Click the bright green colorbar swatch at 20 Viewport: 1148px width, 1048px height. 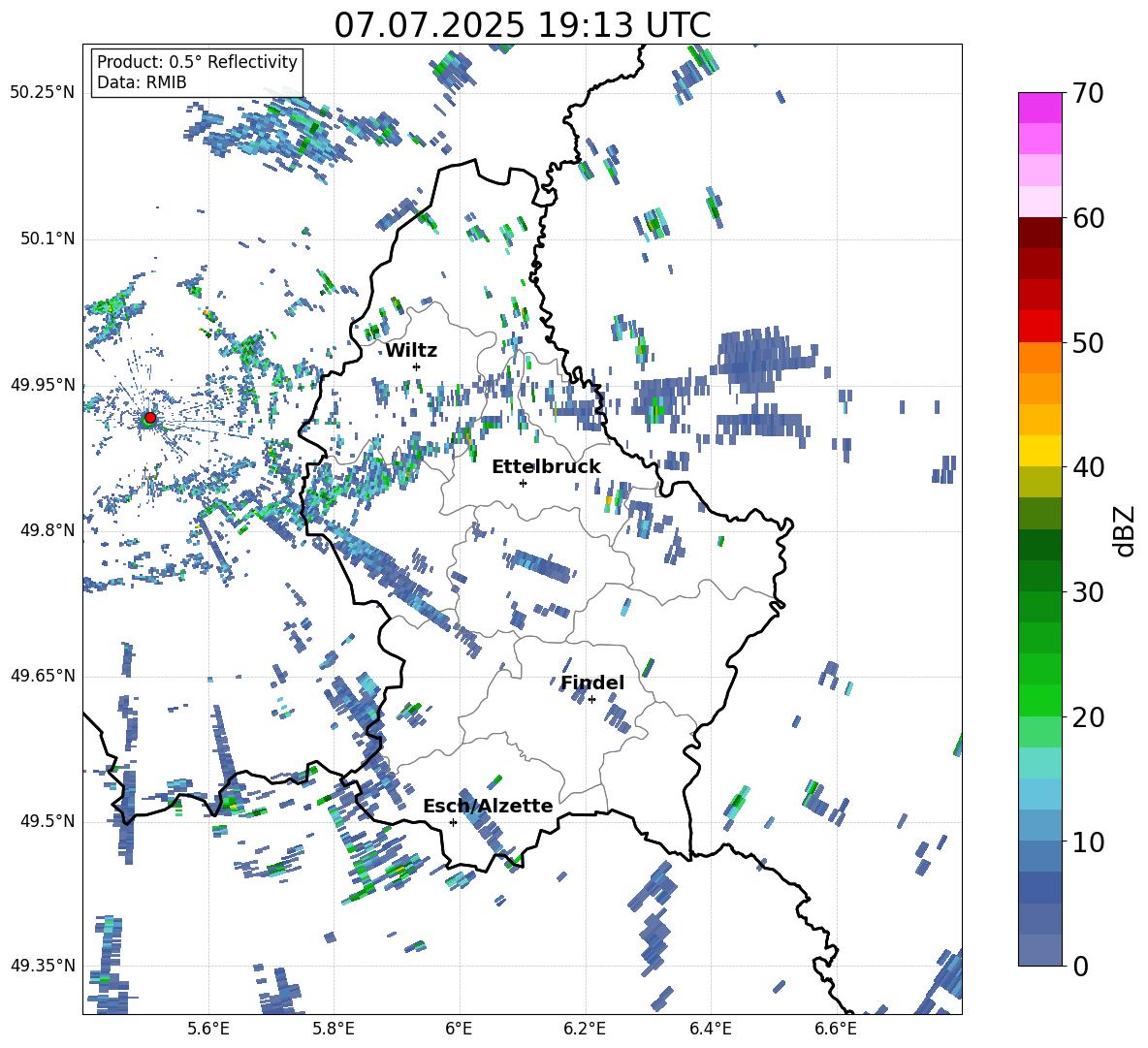click(1039, 700)
